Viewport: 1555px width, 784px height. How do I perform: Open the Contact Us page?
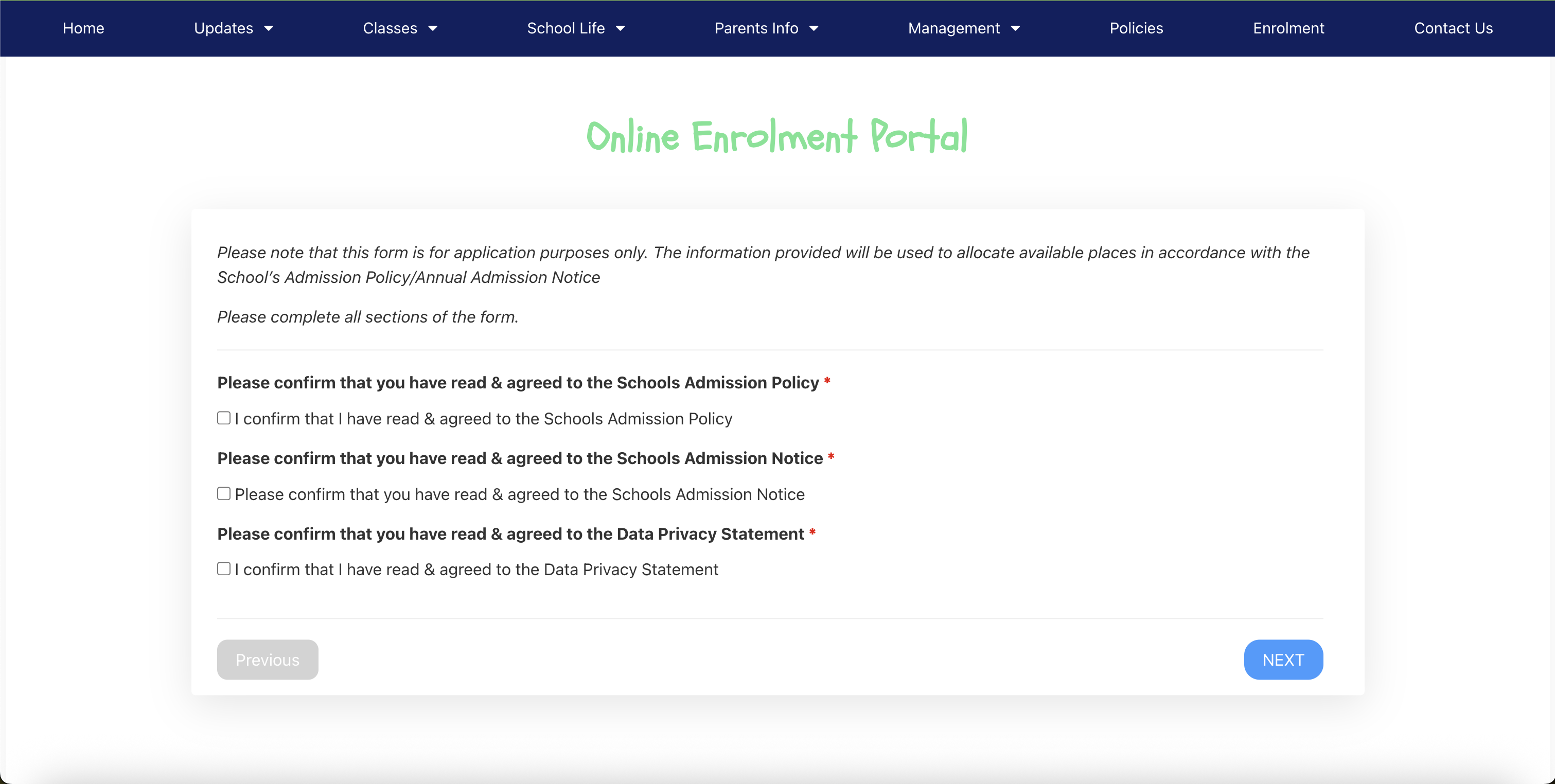pos(1453,28)
